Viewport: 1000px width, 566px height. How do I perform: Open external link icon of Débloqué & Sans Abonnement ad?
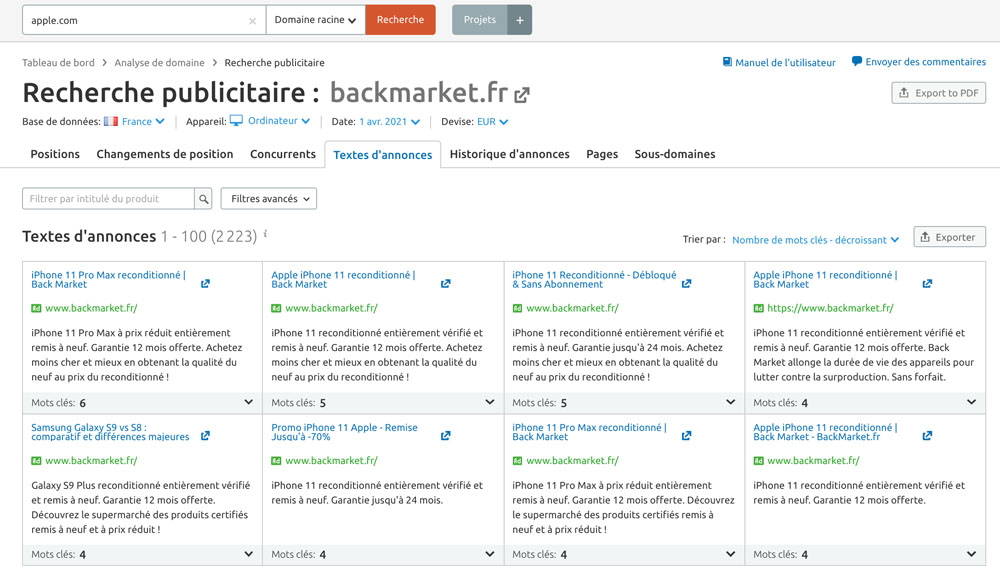[x=686, y=283]
